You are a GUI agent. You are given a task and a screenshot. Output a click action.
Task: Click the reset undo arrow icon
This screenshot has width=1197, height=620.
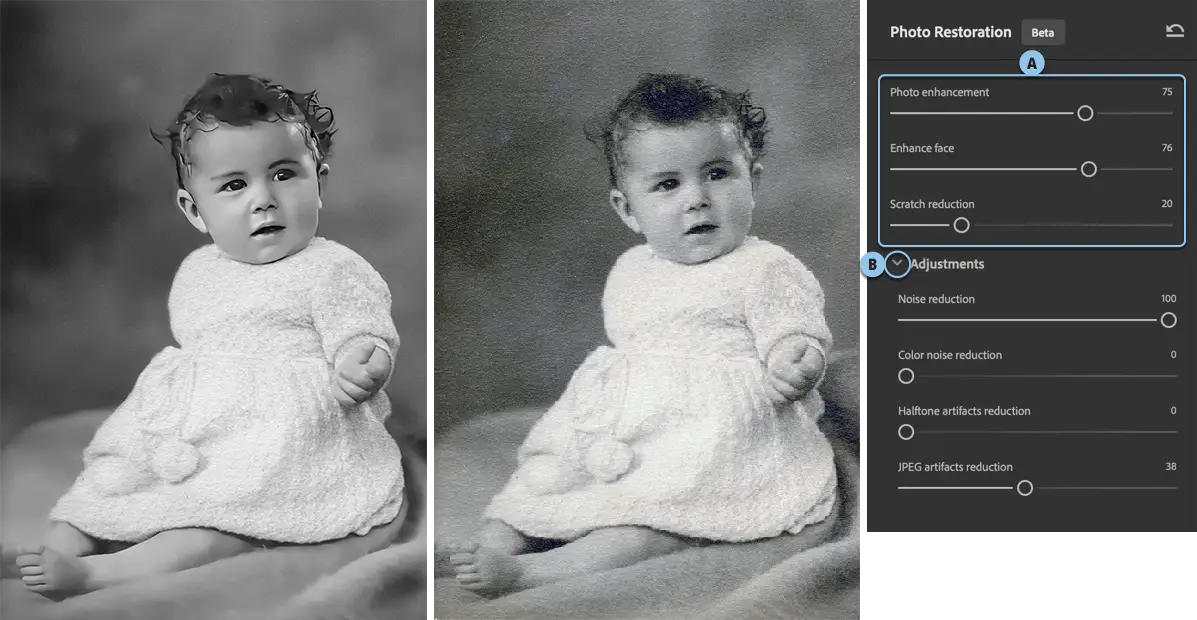pyautogui.click(x=1174, y=31)
